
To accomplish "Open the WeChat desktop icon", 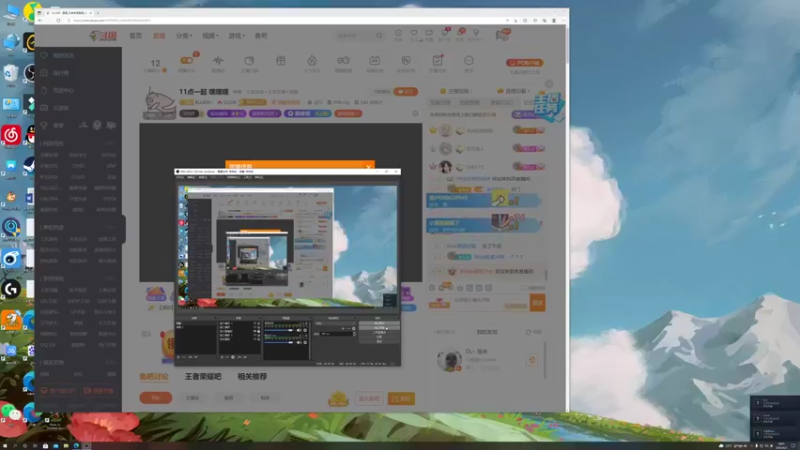I will 11,412.
